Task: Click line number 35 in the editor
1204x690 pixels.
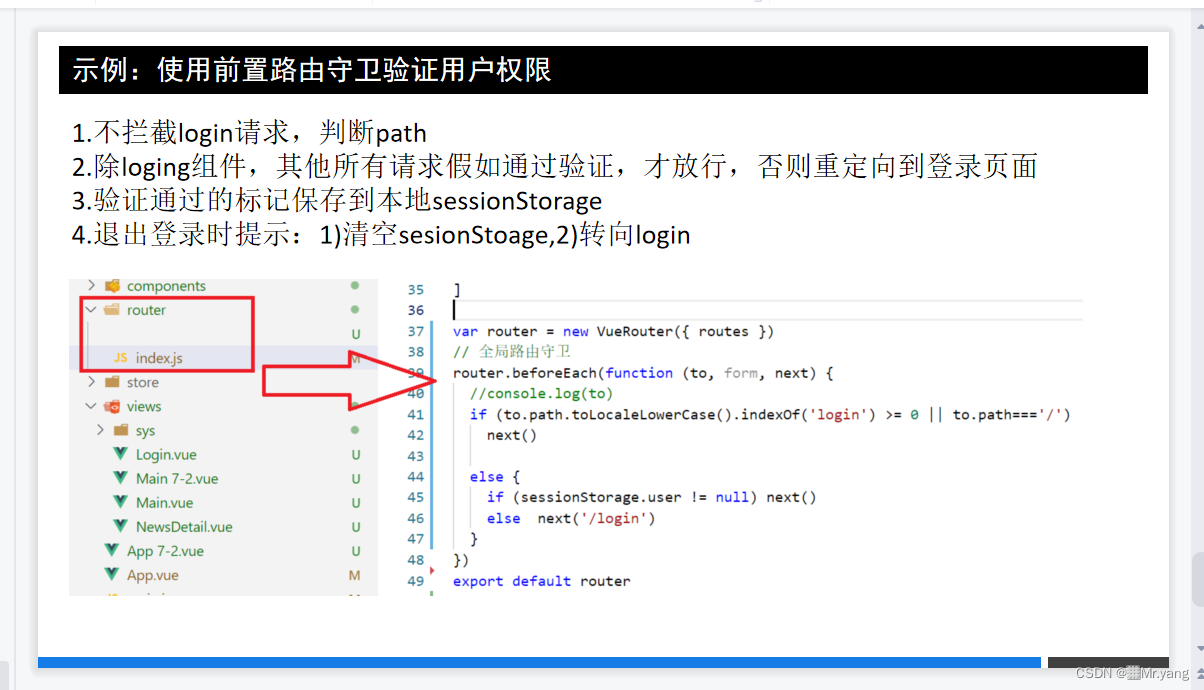Action: tap(415, 290)
